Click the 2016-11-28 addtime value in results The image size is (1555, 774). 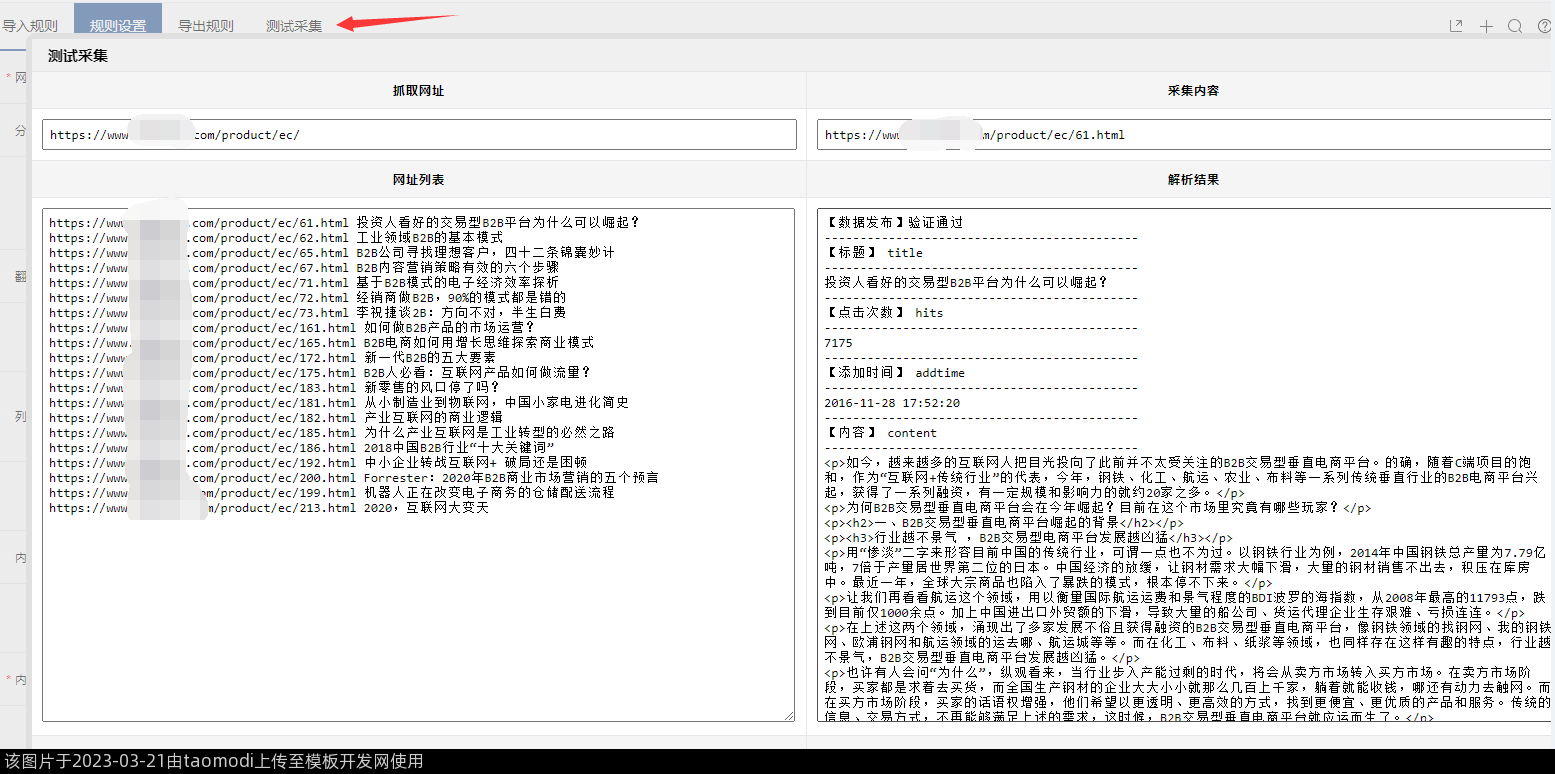892,403
